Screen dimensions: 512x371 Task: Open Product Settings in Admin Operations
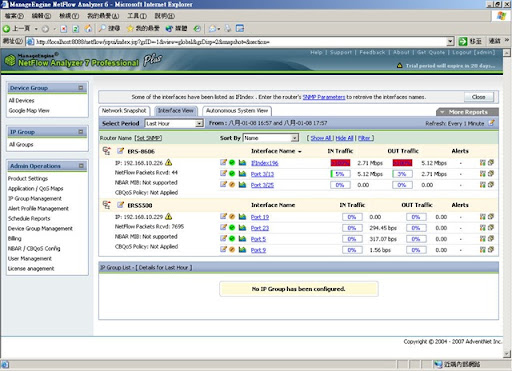[28, 178]
